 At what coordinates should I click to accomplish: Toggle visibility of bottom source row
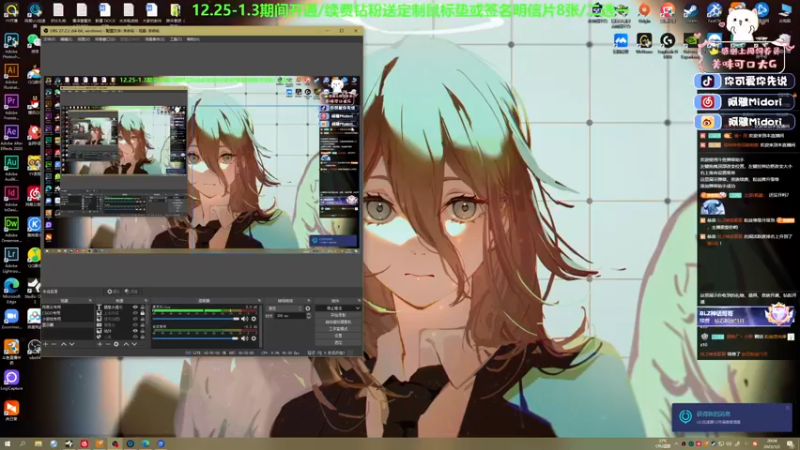pyautogui.click(x=135, y=336)
